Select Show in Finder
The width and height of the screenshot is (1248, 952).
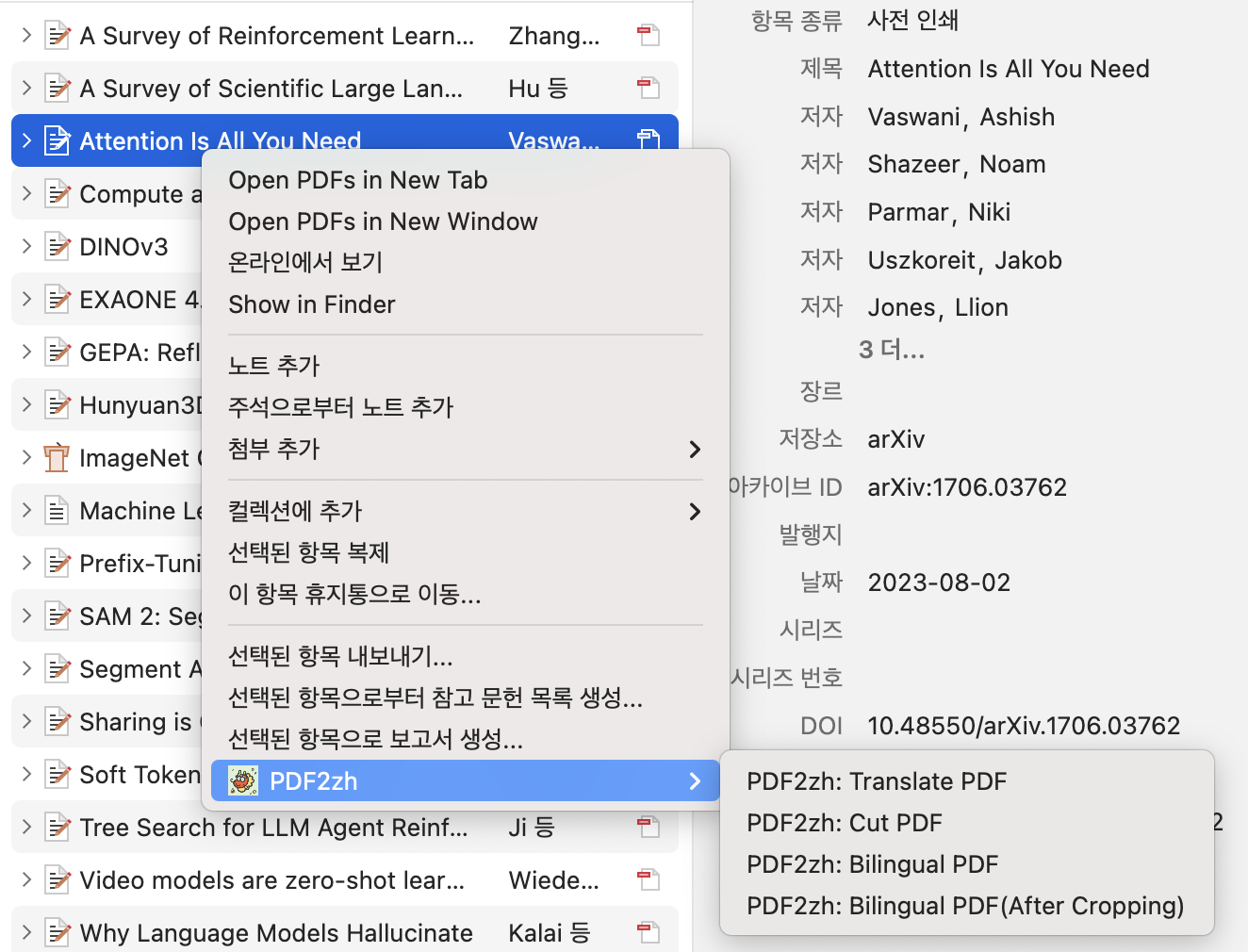[311, 304]
